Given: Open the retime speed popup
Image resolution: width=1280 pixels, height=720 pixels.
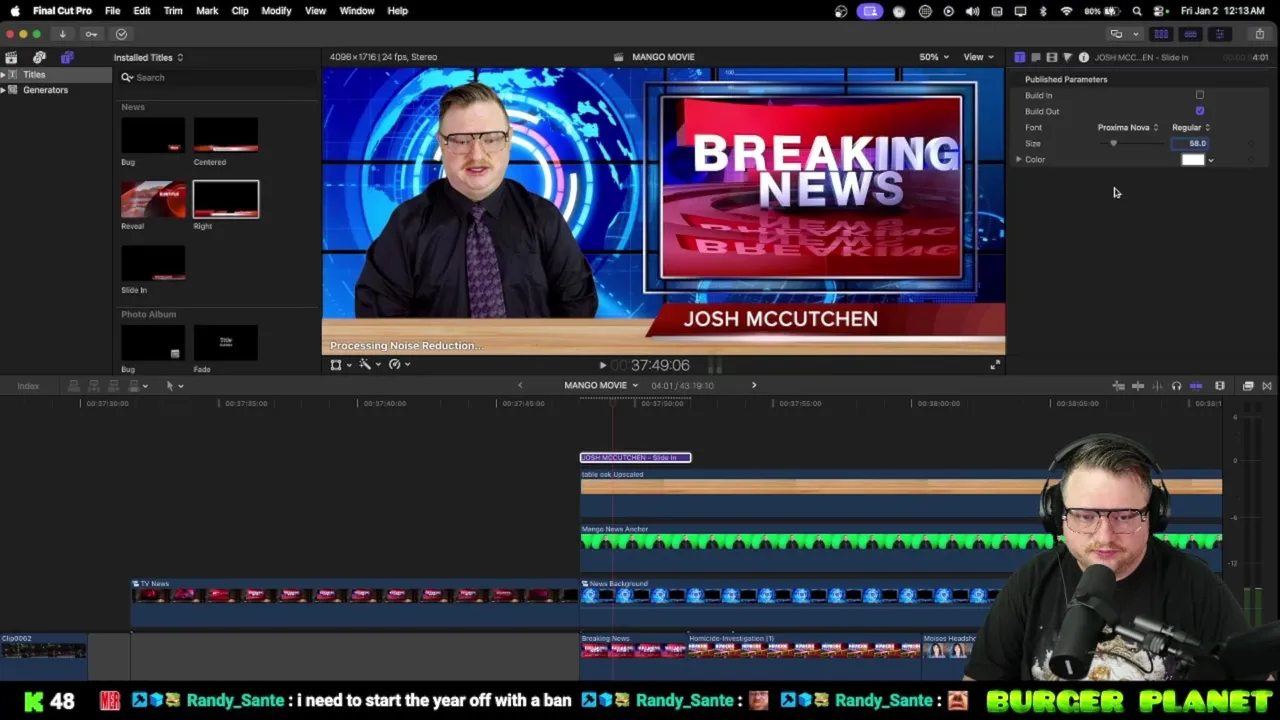Looking at the screenshot, I should coord(399,365).
